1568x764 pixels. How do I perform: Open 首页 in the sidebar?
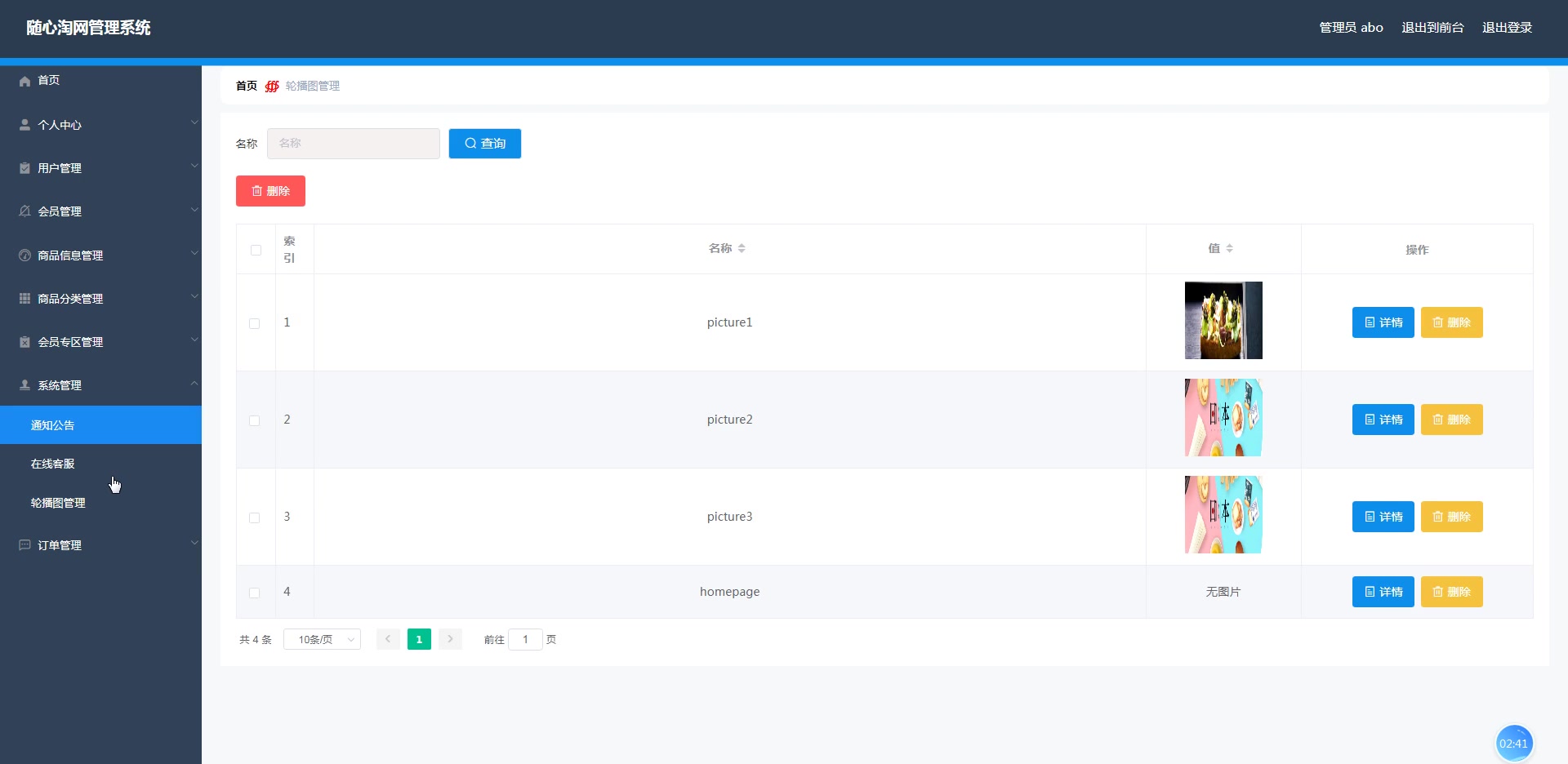100,80
